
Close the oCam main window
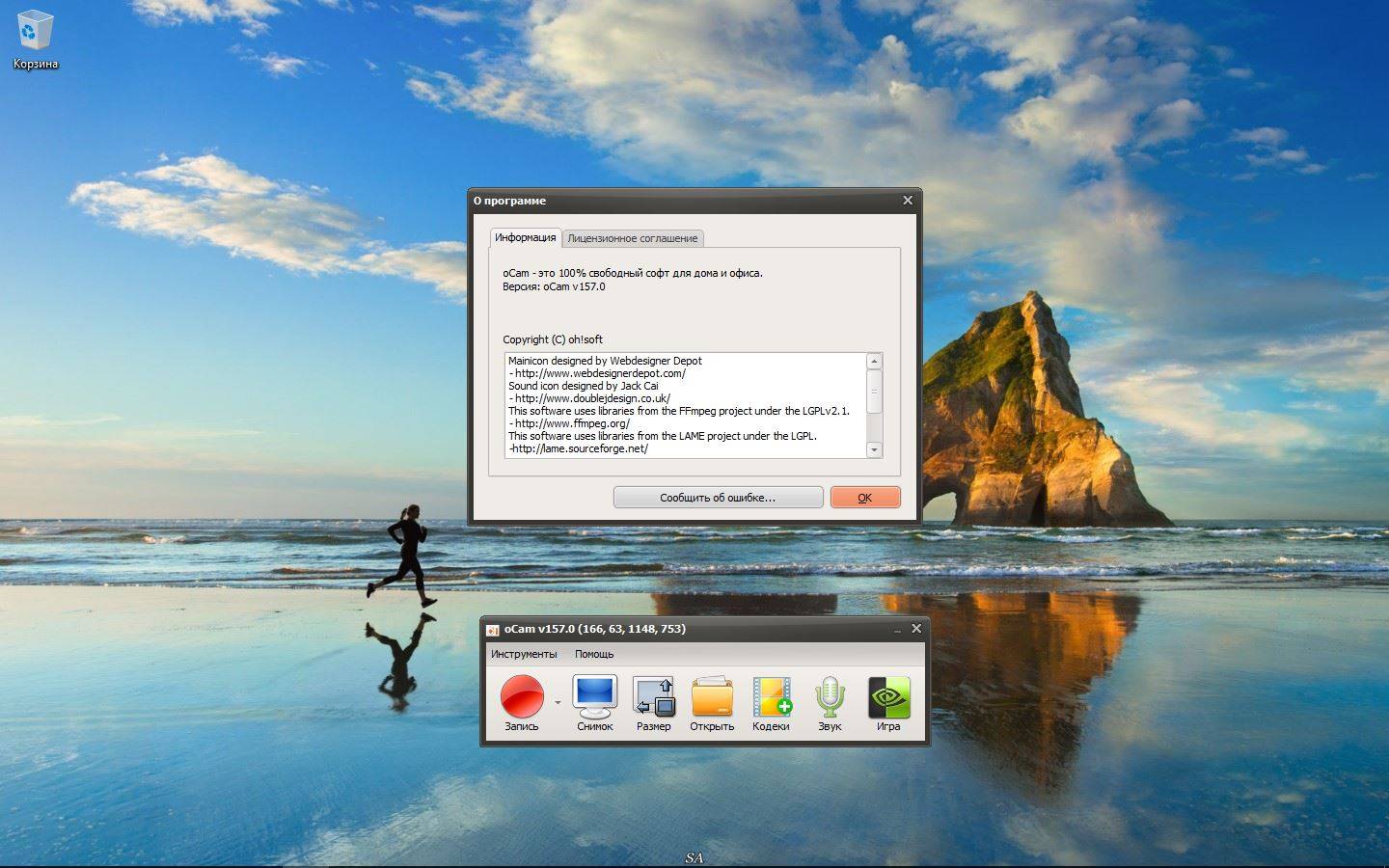(x=916, y=628)
